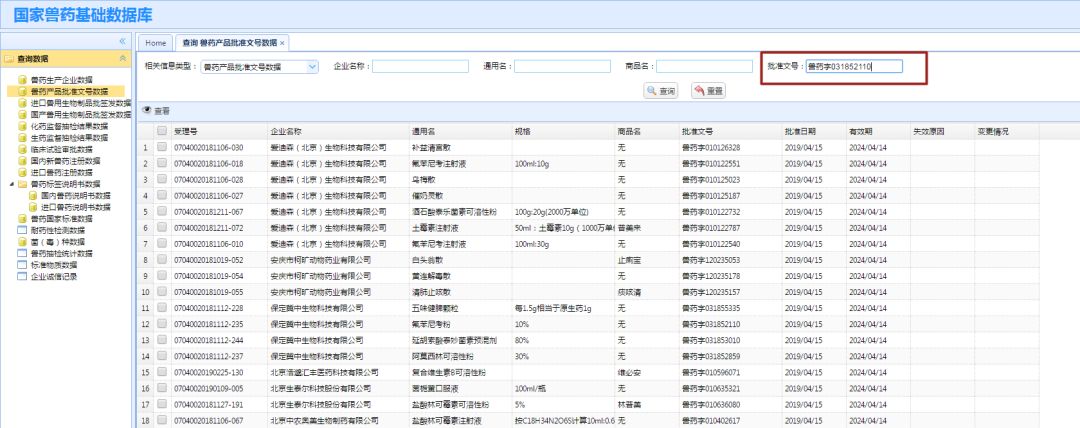
Task: Check row 4 checkbox for 催奶灵散
Action: (x=162, y=195)
